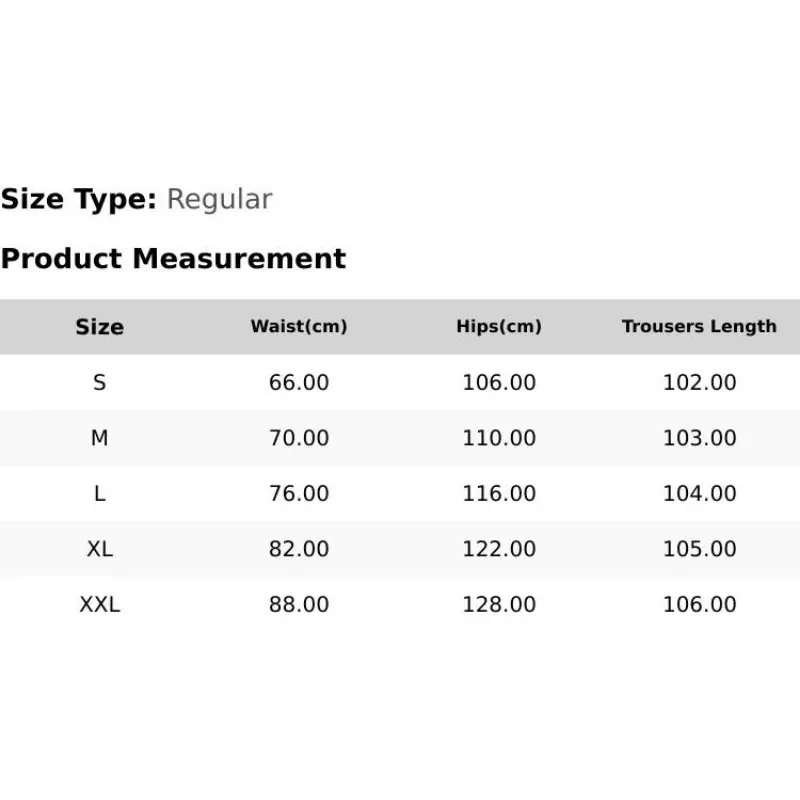
Task: Click waist value 66.00 for size S
Action: pos(299,382)
